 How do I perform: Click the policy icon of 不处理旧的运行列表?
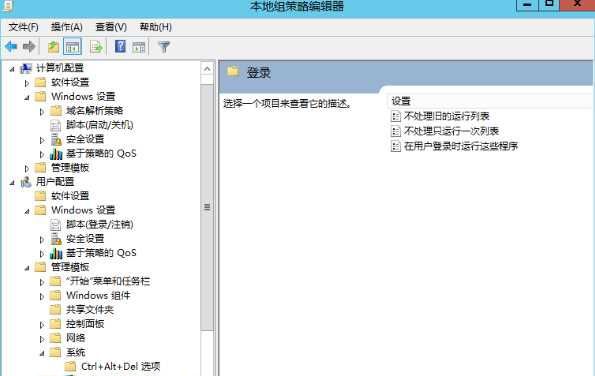pos(395,116)
